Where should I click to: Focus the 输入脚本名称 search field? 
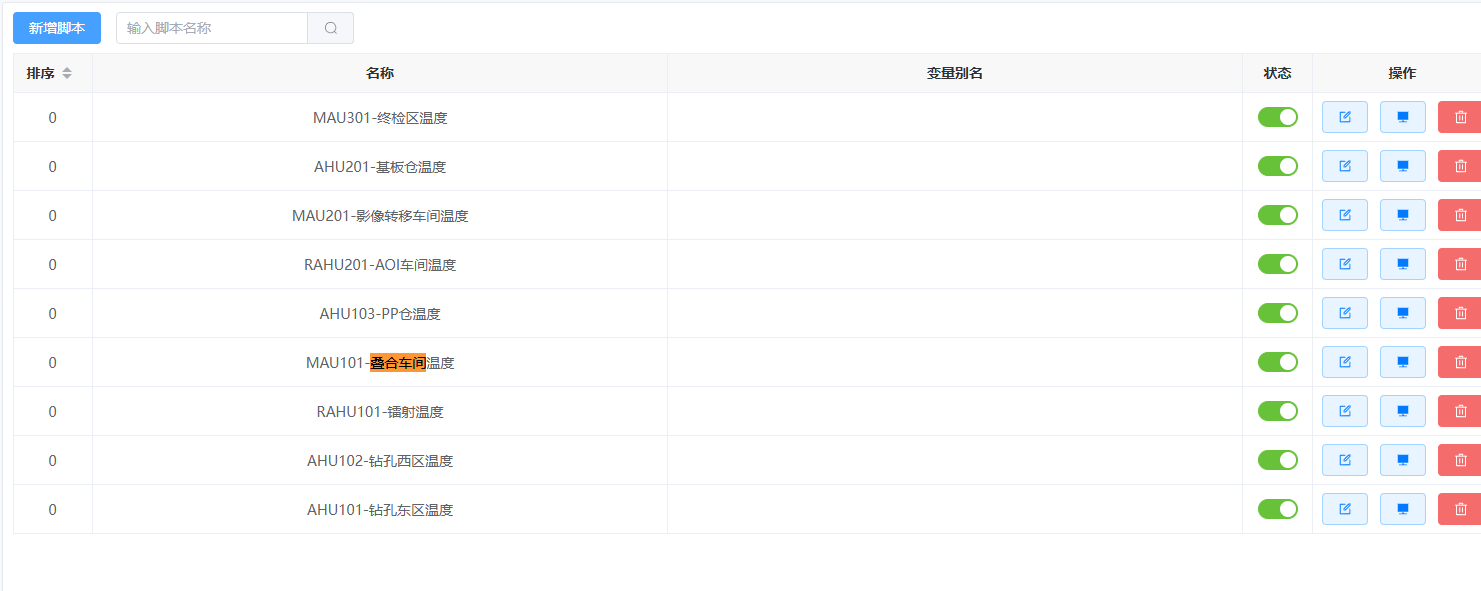(x=212, y=28)
